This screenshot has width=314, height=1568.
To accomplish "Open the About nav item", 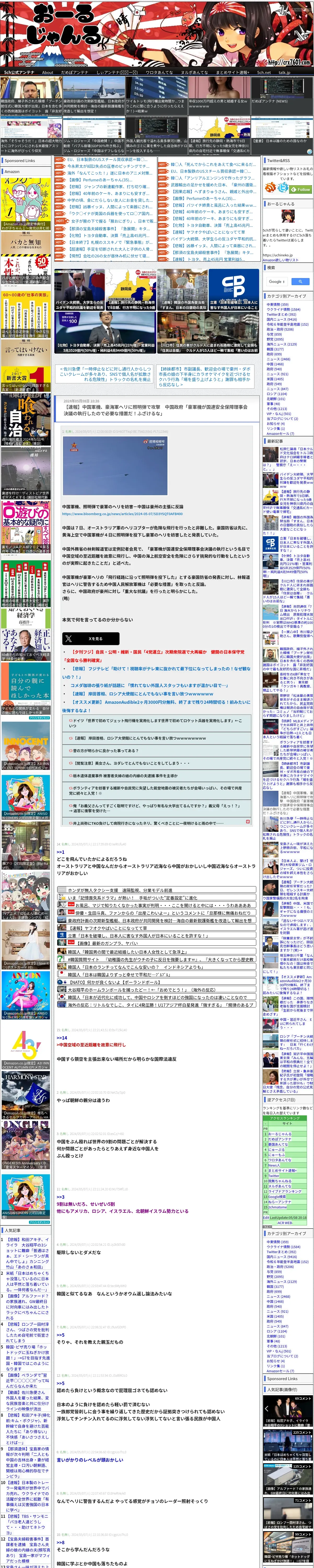I will (48, 72).
